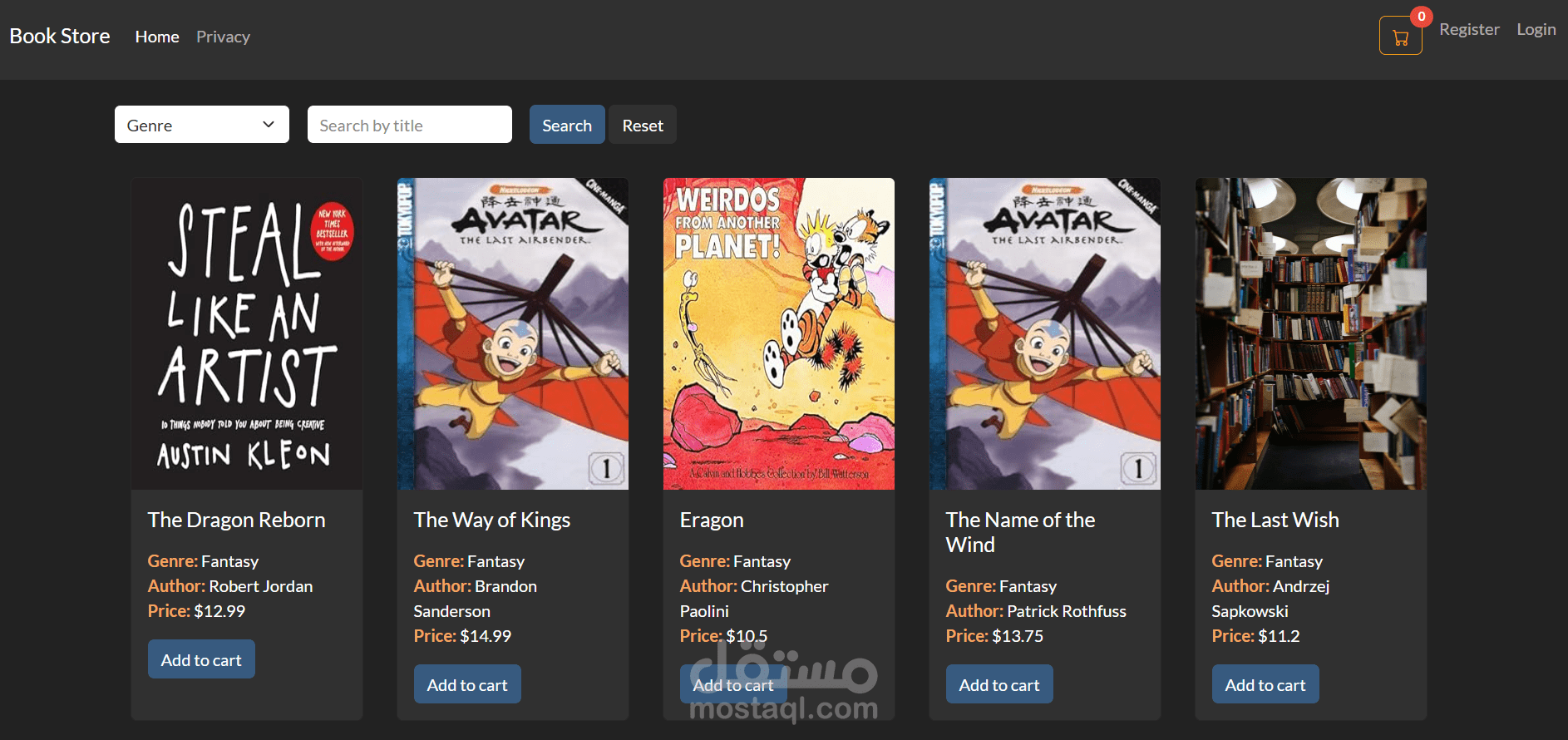Open the Login link
Screen dimensions: 1568x740
pyautogui.click(x=1536, y=29)
